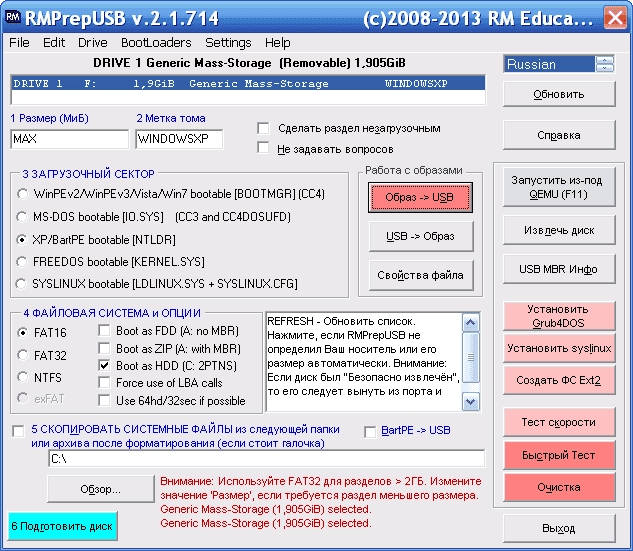This screenshot has width=633, height=551.
Task: Select FAT32 file system
Action: click(x=23, y=355)
